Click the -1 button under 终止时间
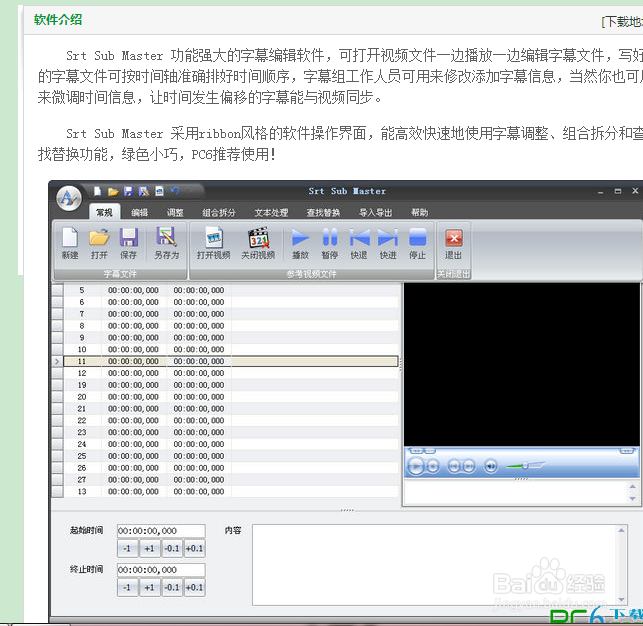This screenshot has height=626, width=643. click(127, 587)
